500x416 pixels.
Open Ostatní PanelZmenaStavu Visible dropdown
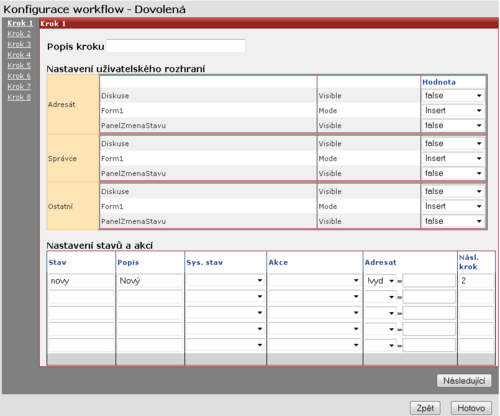[x=453, y=221]
